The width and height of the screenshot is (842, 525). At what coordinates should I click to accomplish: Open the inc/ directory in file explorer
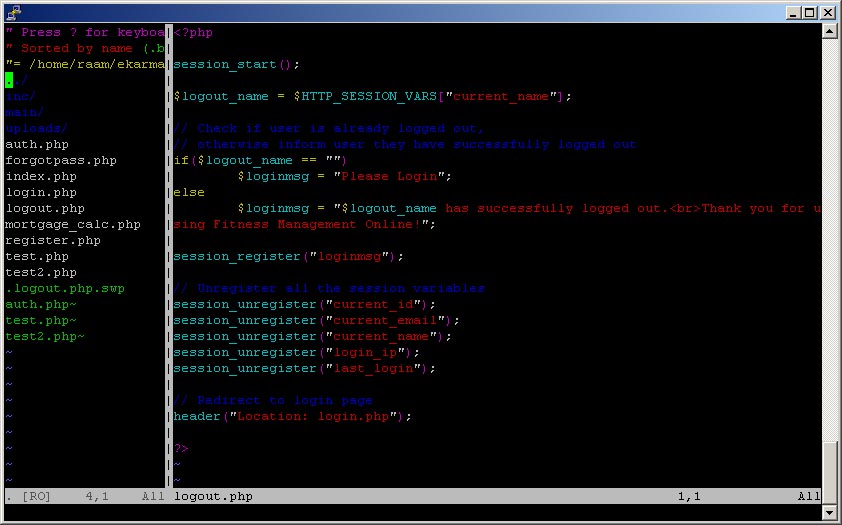[x=21, y=96]
